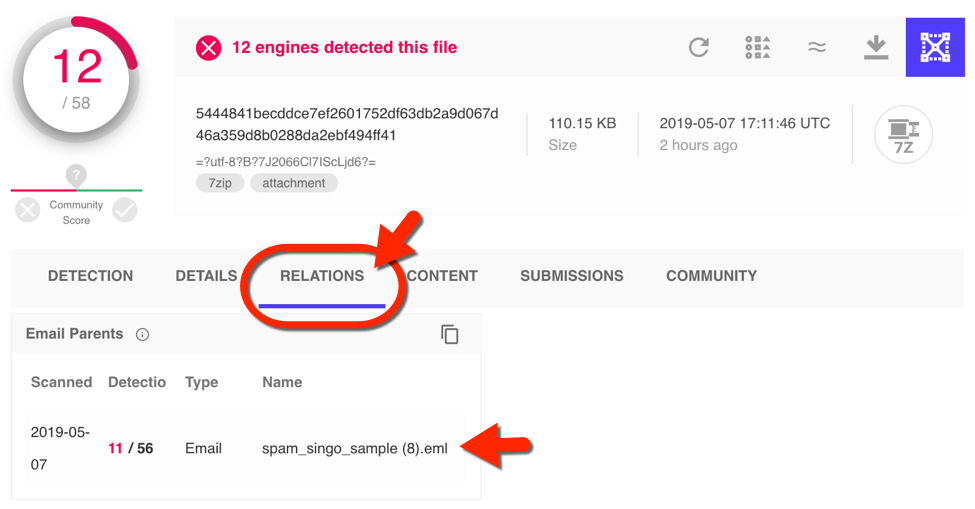Click the 7zip tag
The image size is (975, 509).
coord(220,183)
